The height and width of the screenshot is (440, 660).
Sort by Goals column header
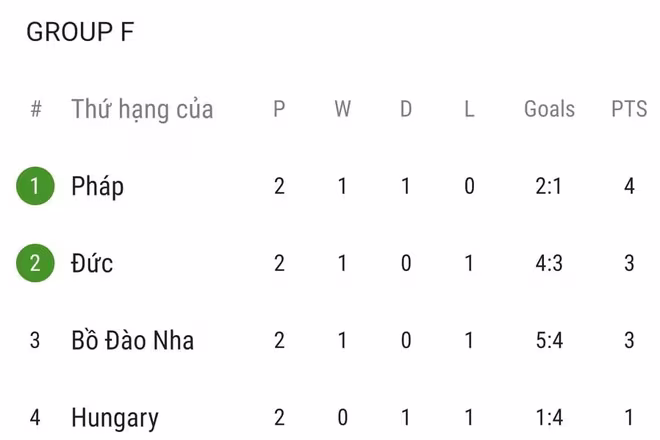(549, 109)
